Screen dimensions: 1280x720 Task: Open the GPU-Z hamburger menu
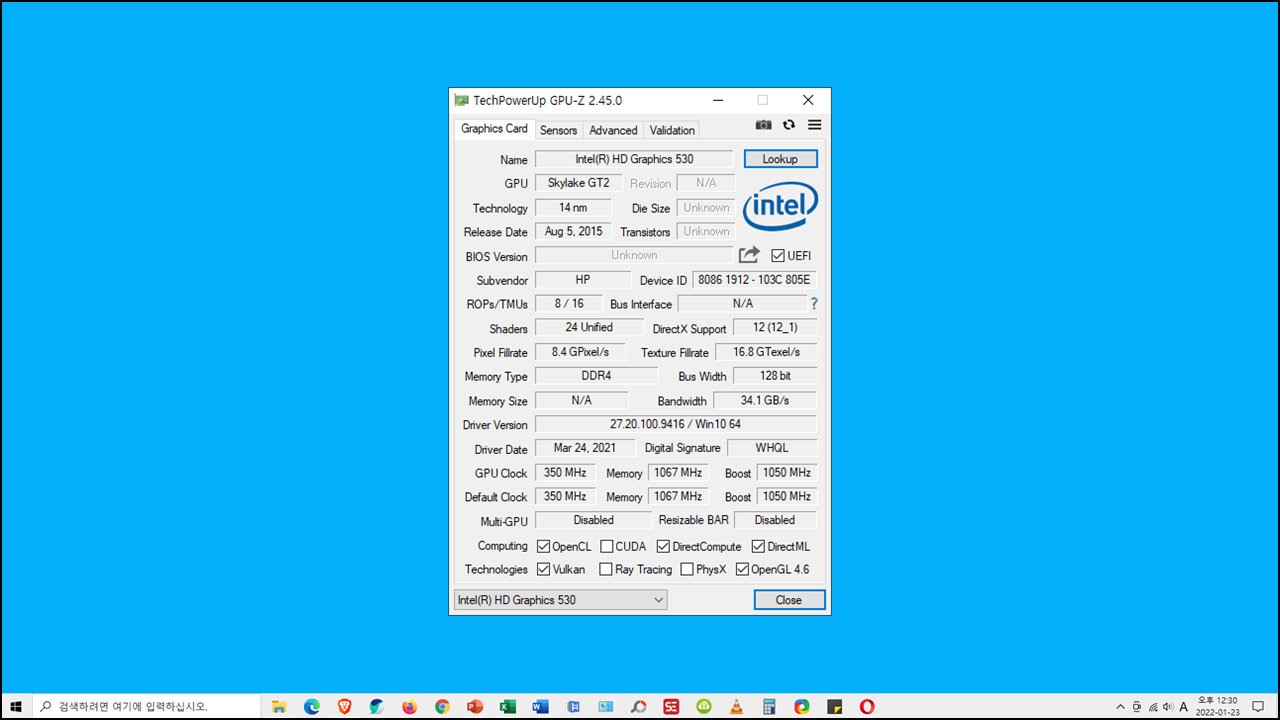pyautogui.click(x=814, y=125)
